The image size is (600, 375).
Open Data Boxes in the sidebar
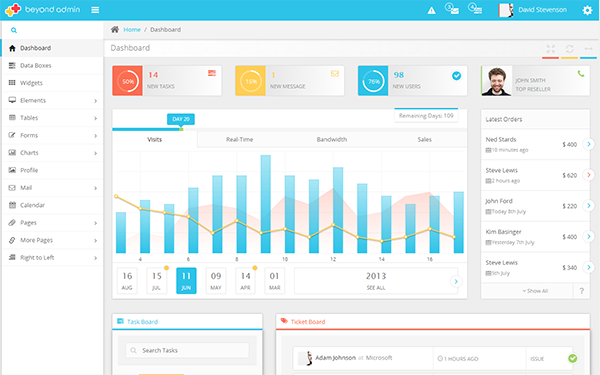point(52,65)
